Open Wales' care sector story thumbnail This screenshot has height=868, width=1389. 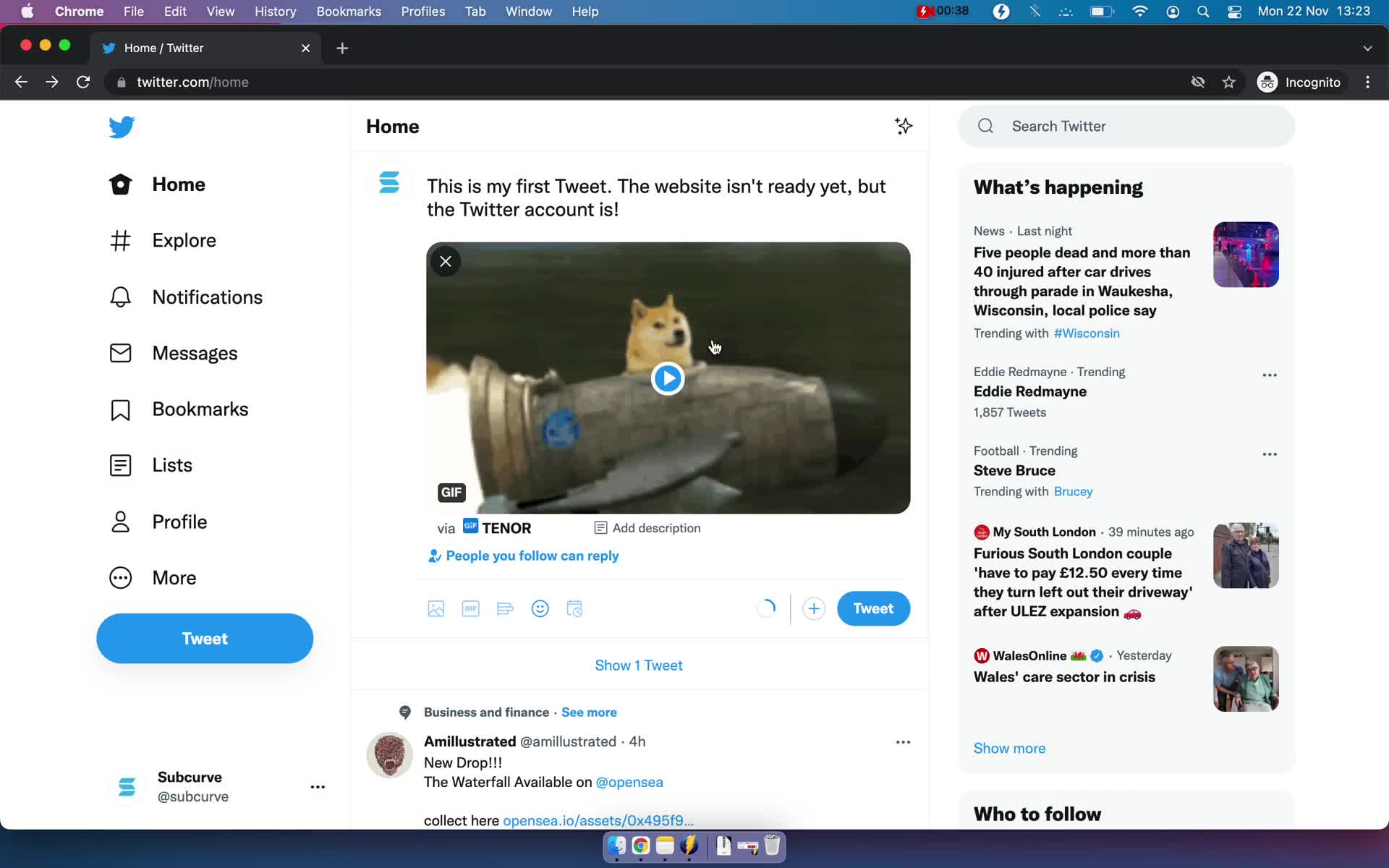[x=1246, y=678]
